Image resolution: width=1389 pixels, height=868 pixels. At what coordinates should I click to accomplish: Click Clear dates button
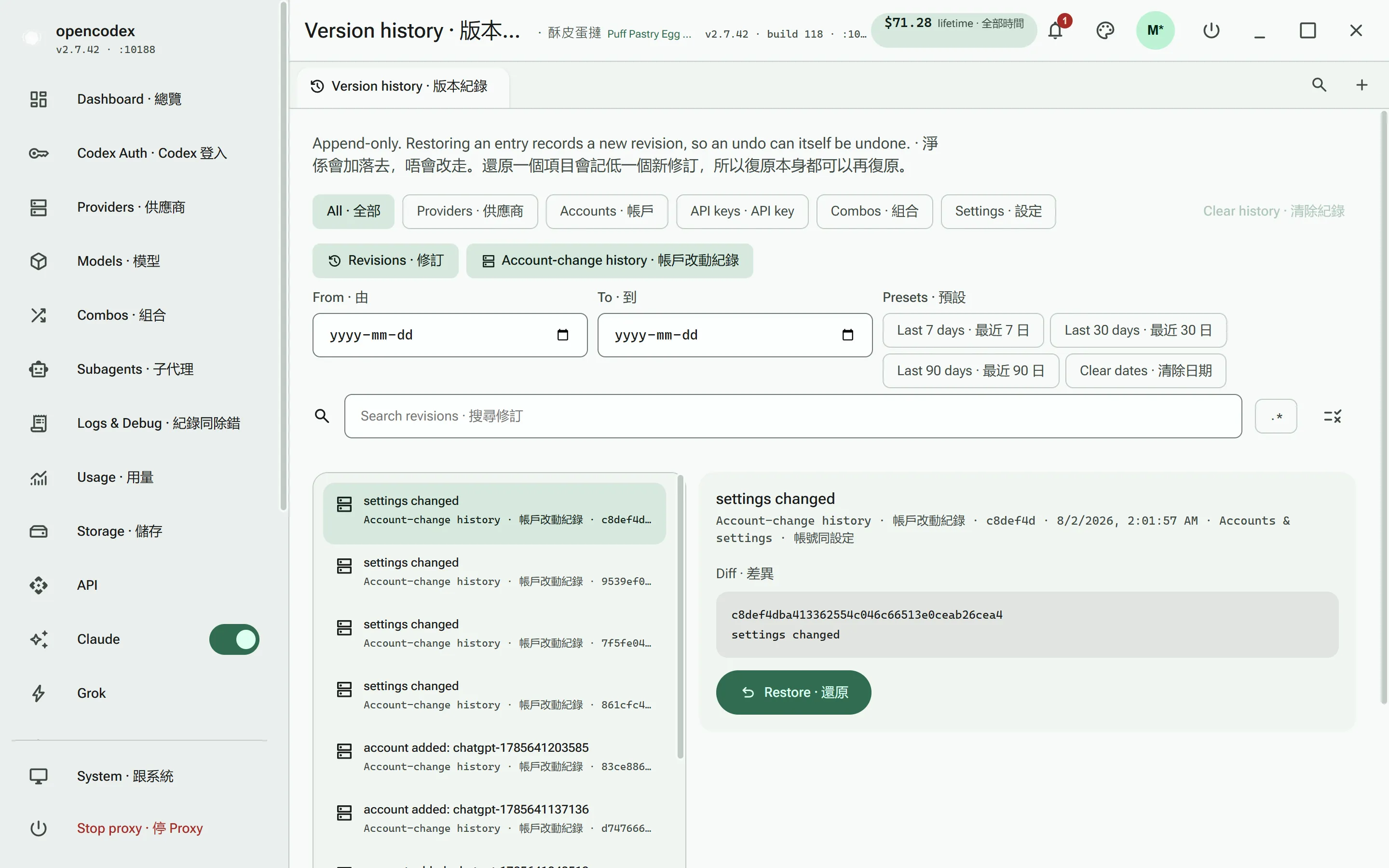pos(1145,371)
